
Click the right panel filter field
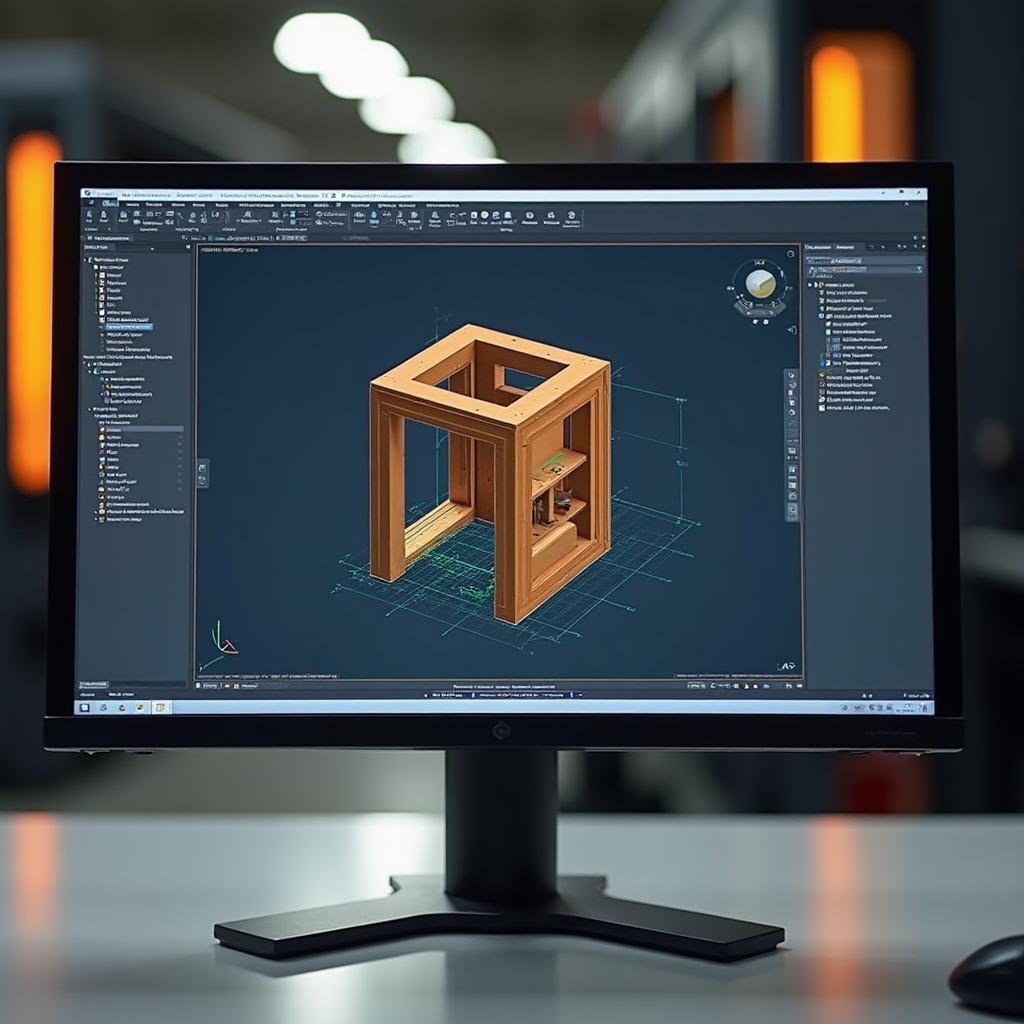pos(865,269)
